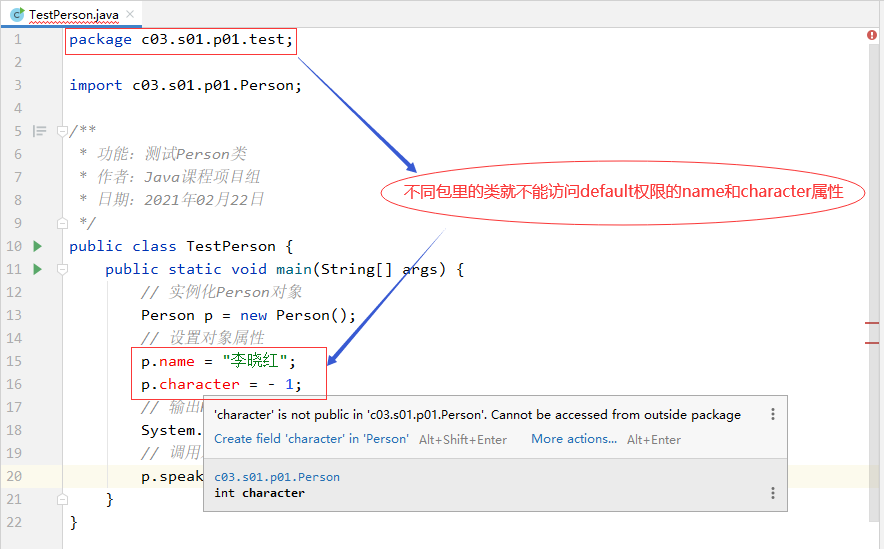
Task: Select the TestPerson.java editor tab
Action: [x=72, y=14]
